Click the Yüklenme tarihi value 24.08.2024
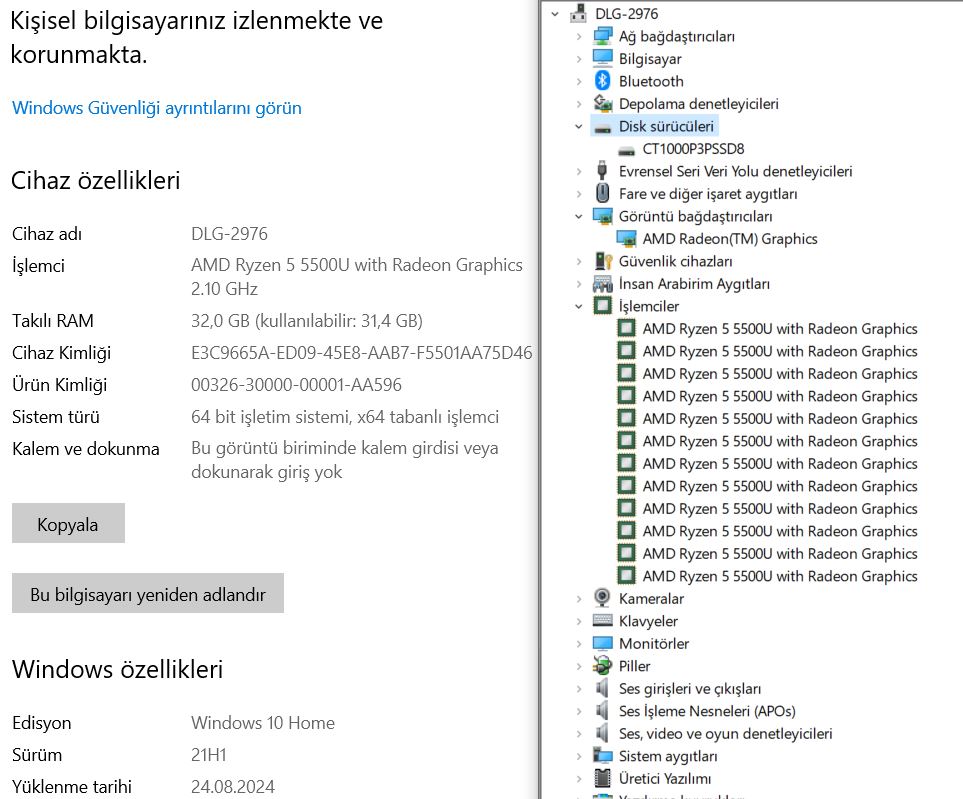 click(x=233, y=787)
